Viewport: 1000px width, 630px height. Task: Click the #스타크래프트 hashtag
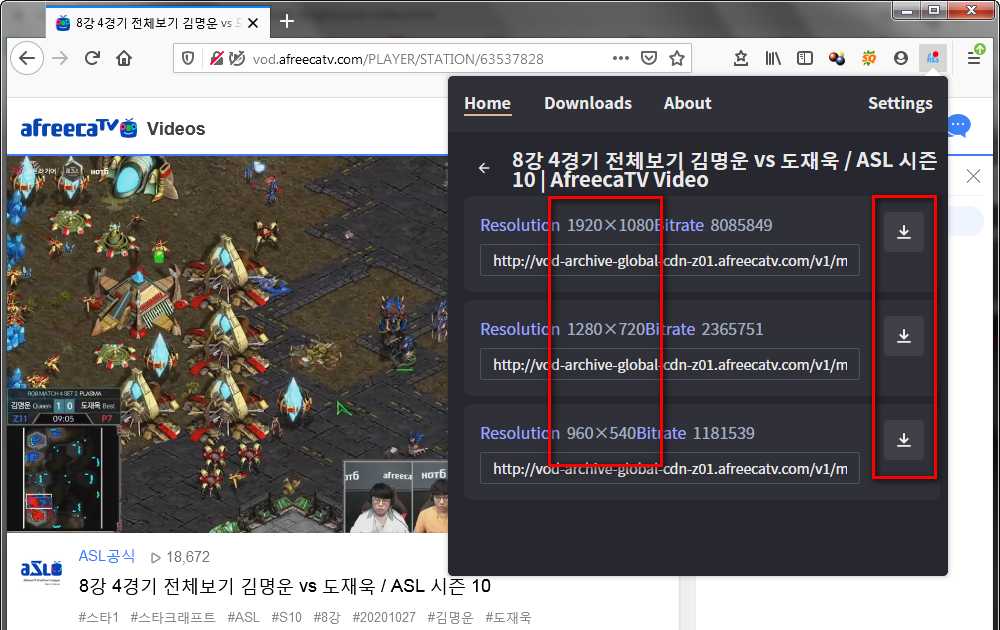(x=173, y=617)
